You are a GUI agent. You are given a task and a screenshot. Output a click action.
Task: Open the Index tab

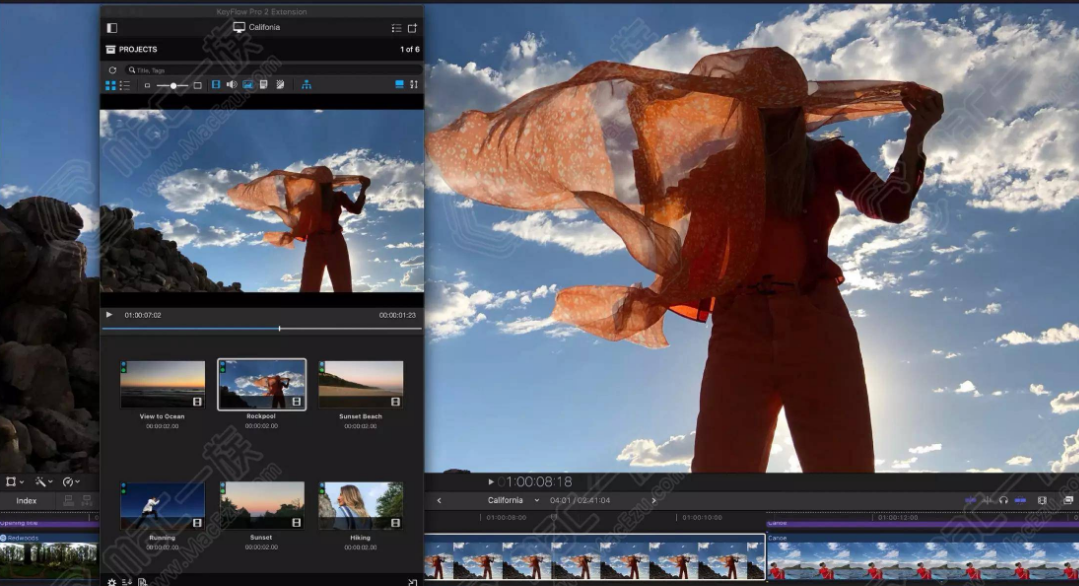pyautogui.click(x=26, y=501)
